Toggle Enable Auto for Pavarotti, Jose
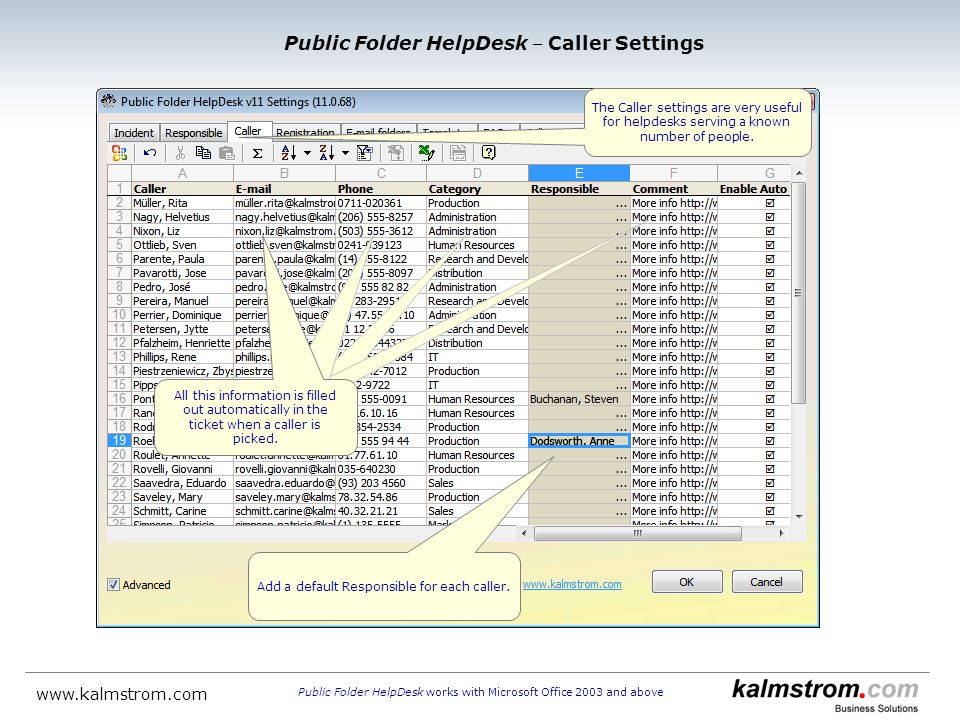This screenshot has width=960, height=720. [770, 273]
